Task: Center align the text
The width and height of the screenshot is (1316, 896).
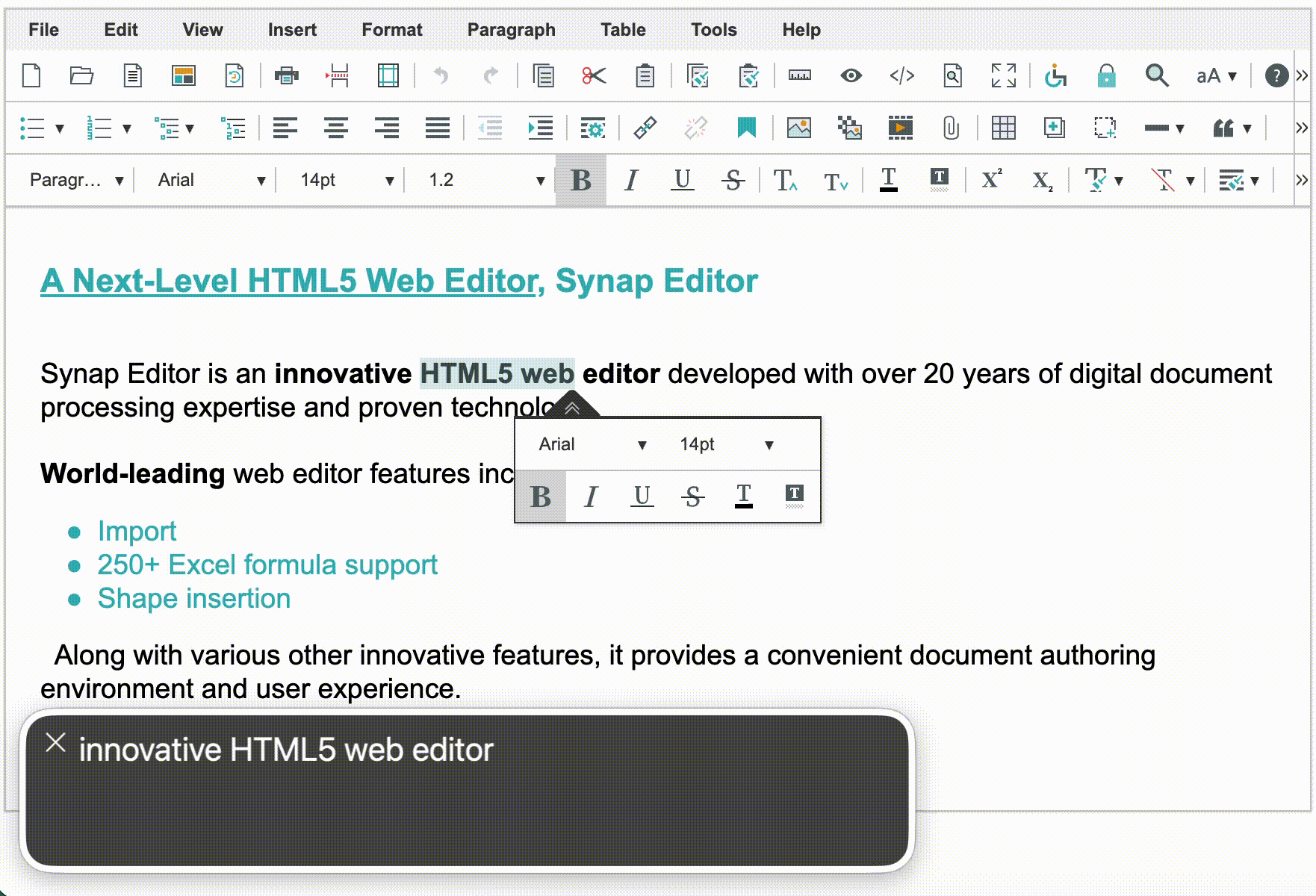Action: [x=336, y=128]
